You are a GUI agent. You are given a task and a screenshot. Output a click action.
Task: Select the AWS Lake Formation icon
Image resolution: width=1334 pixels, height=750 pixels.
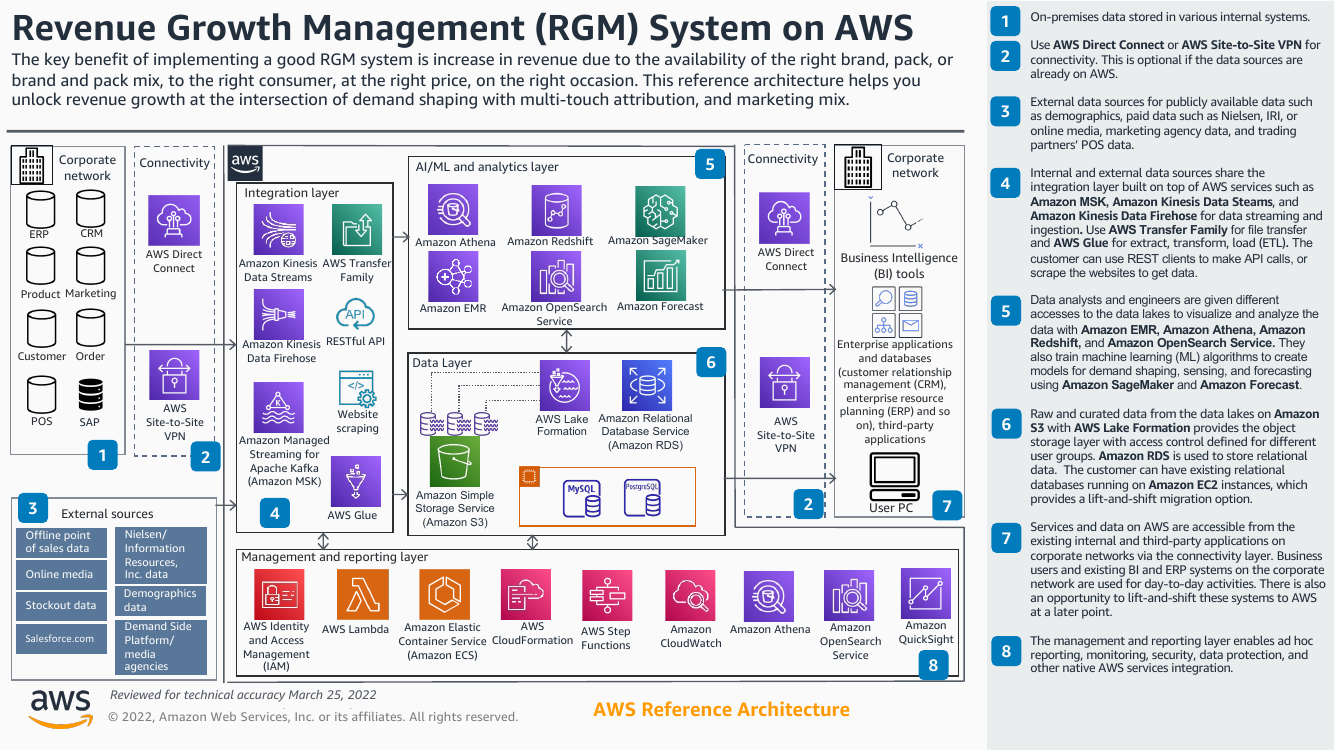pyautogui.click(x=564, y=386)
